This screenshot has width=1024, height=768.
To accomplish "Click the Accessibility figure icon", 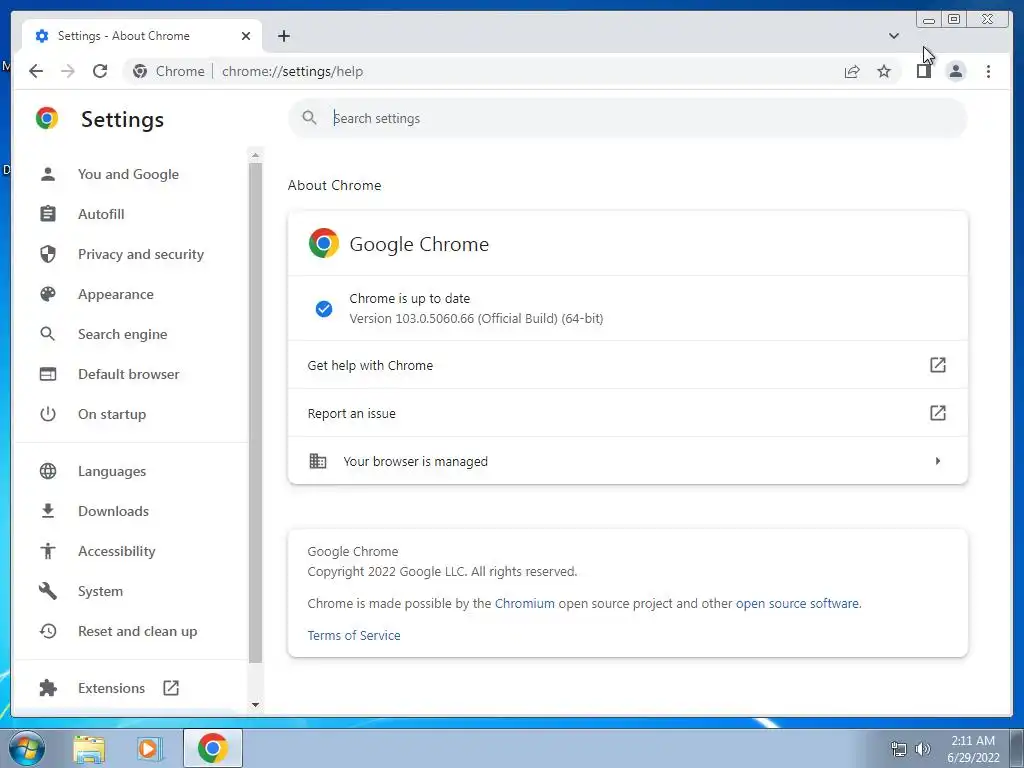I will click(x=48, y=551).
